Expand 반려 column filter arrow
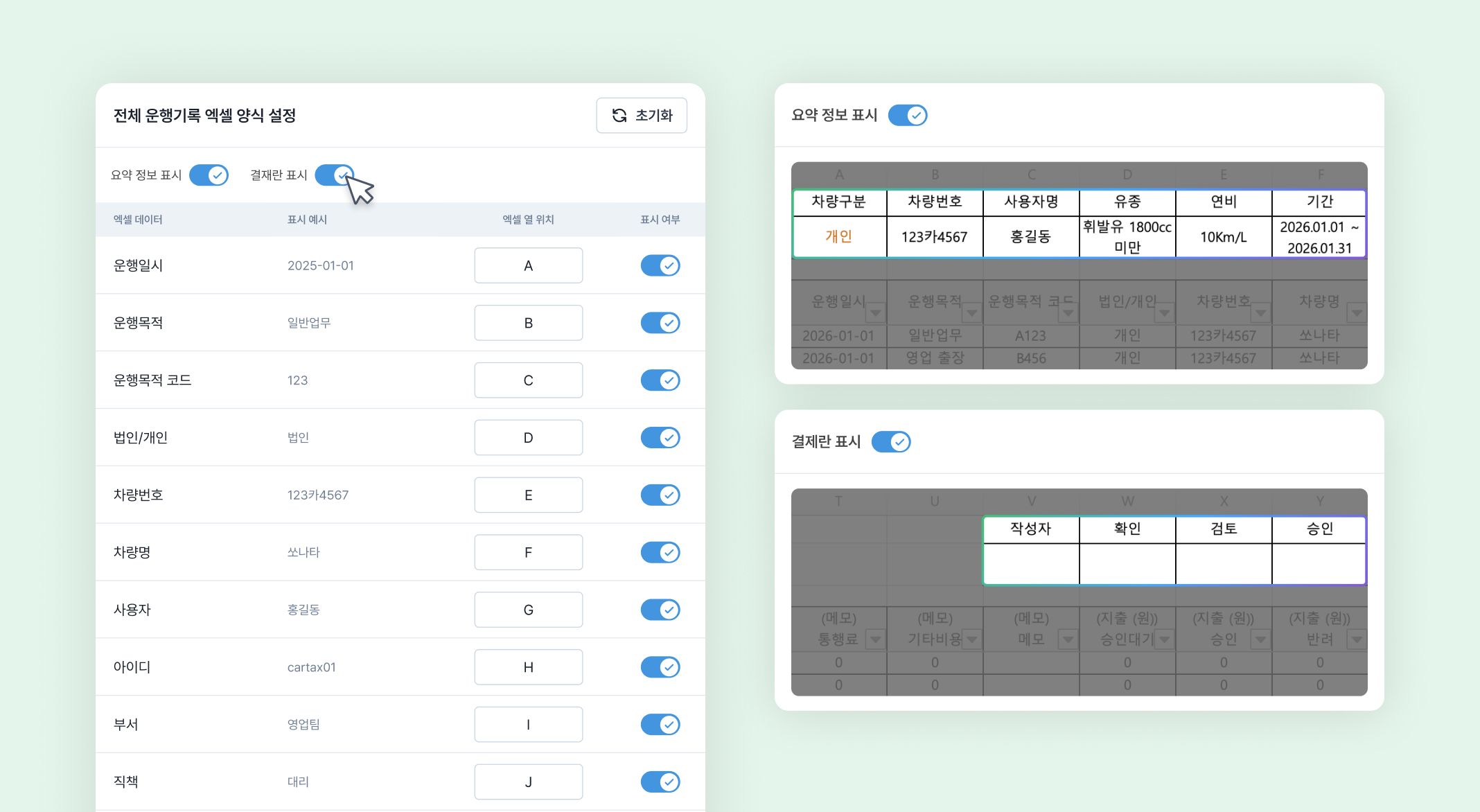The width and height of the screenshot is (1480, 812). point(1356,639)
